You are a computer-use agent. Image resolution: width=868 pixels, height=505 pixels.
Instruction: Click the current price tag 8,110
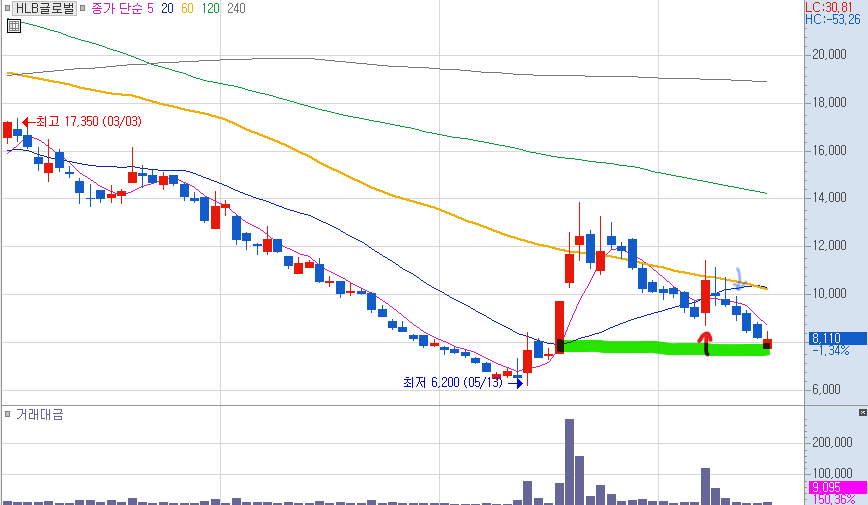click(836, 338)
